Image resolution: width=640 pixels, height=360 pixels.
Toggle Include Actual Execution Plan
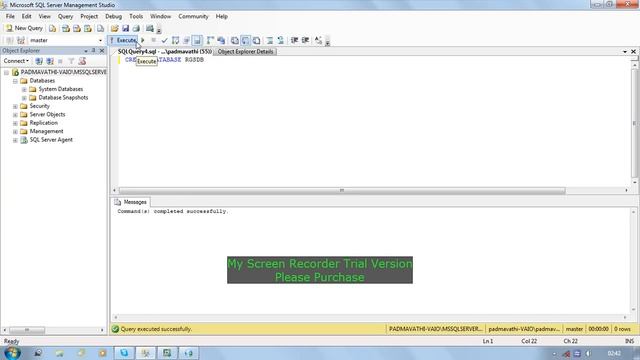210,40
